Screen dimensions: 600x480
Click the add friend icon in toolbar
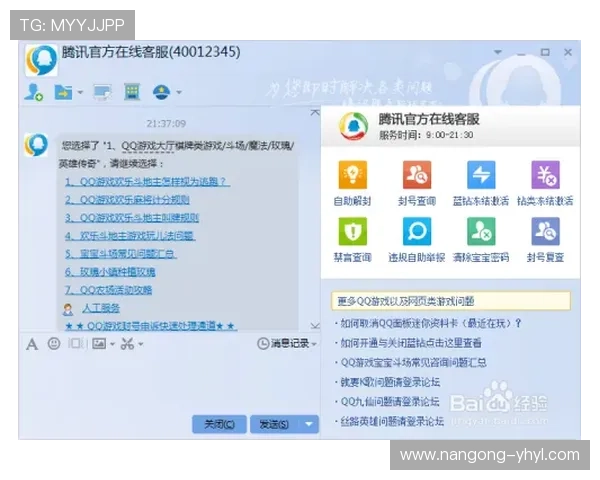(34, 92)
